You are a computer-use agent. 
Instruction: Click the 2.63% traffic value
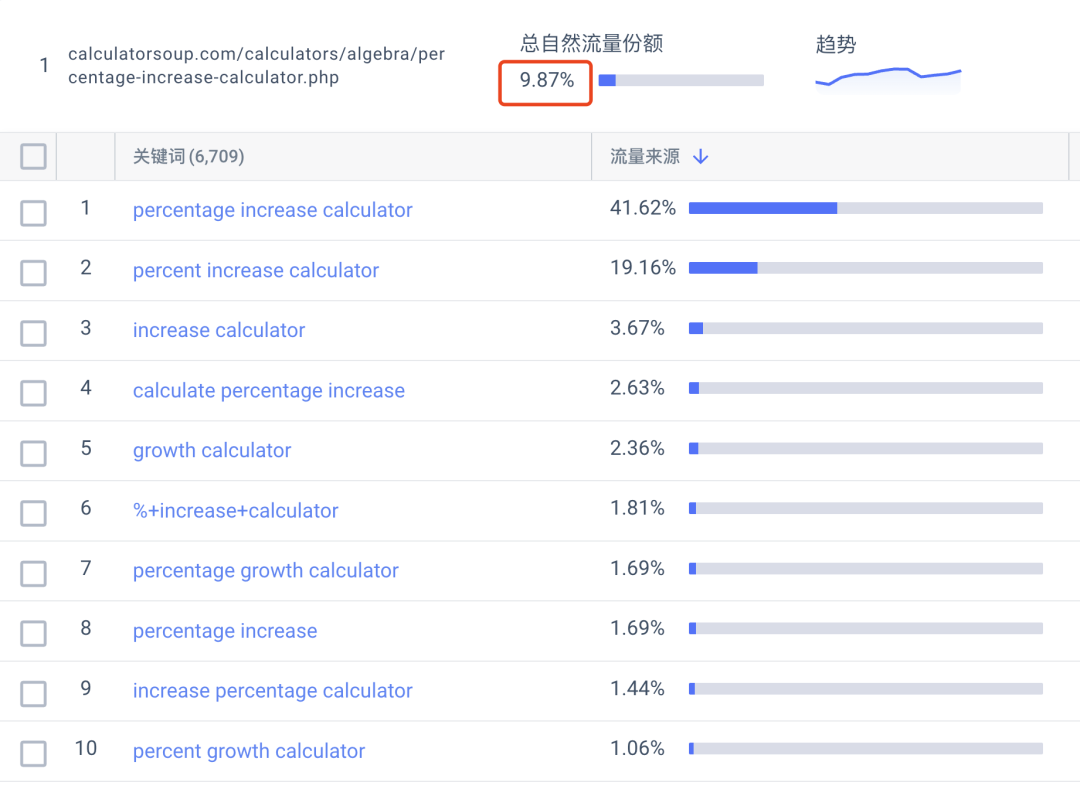click(x=637, y=388)
